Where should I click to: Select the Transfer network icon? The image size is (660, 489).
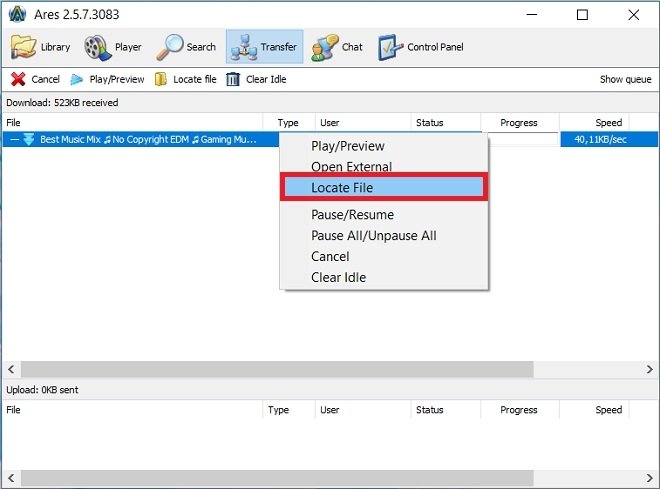[244, 47]
